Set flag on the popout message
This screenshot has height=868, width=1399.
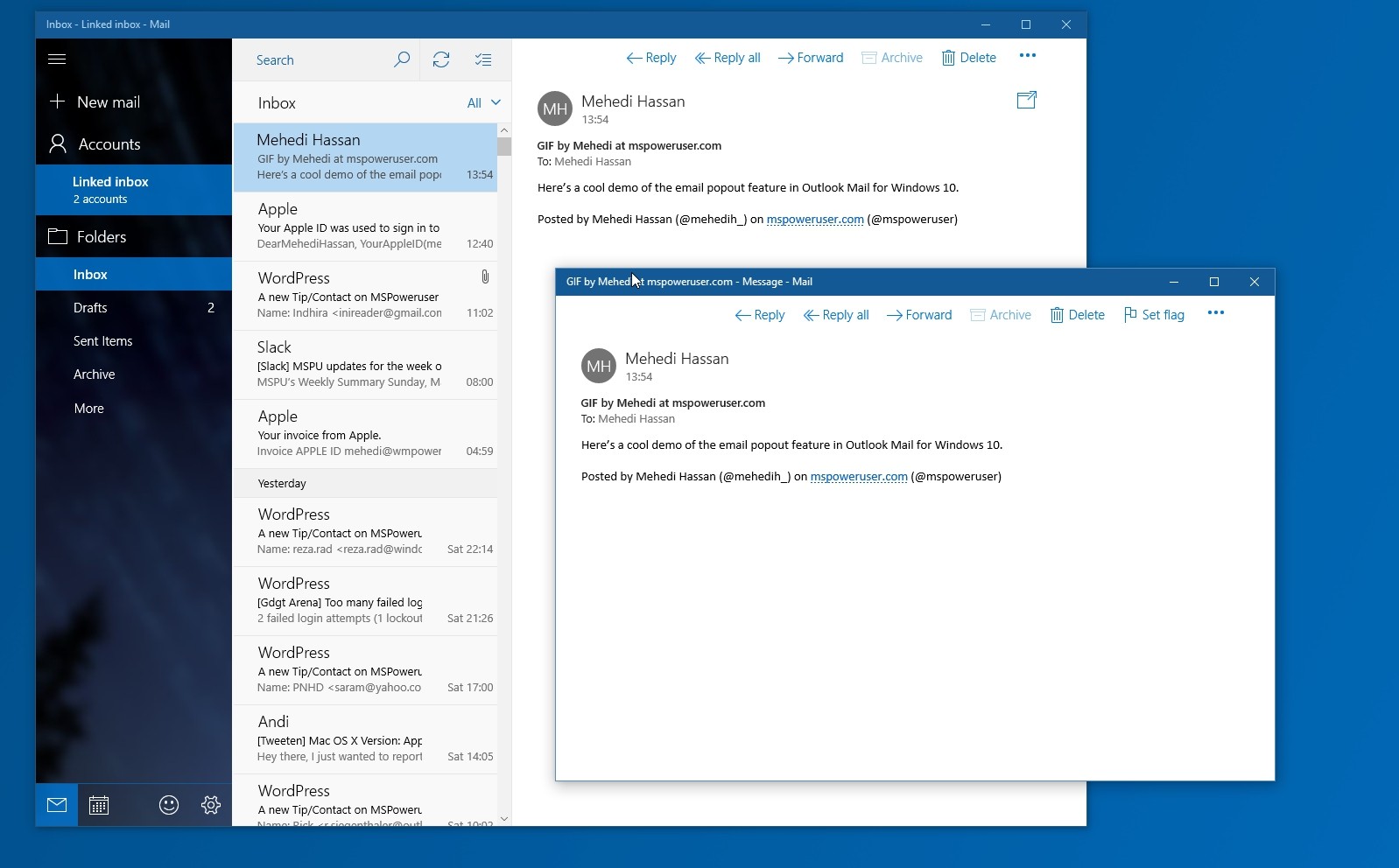pyautogui.click(x=1154, y=315)
